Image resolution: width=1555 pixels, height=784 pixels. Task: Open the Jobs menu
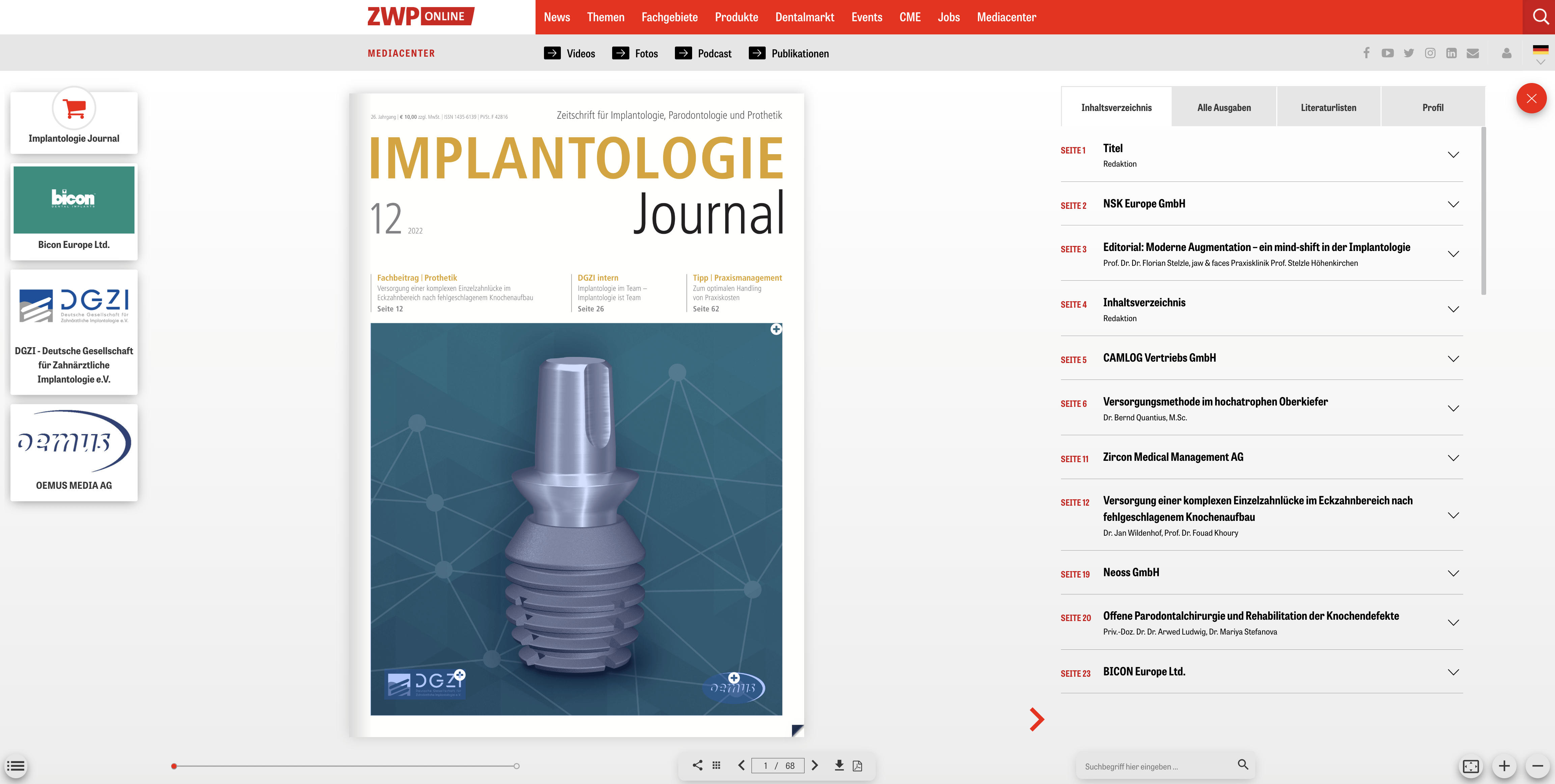click(x=948, y=17)
